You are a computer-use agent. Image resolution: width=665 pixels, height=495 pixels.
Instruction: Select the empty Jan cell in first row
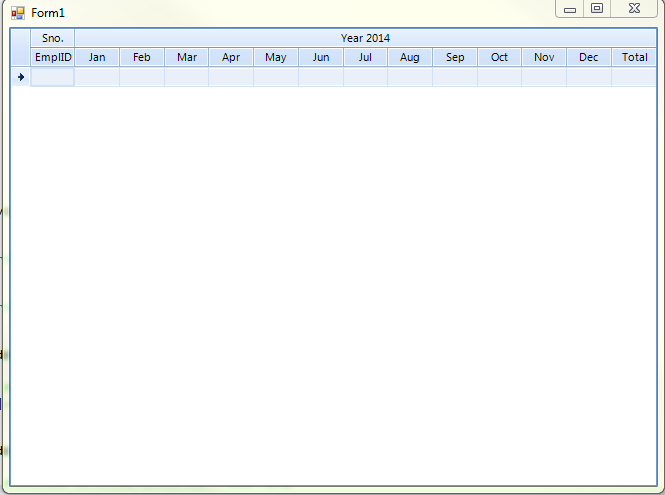pos(97,77)
